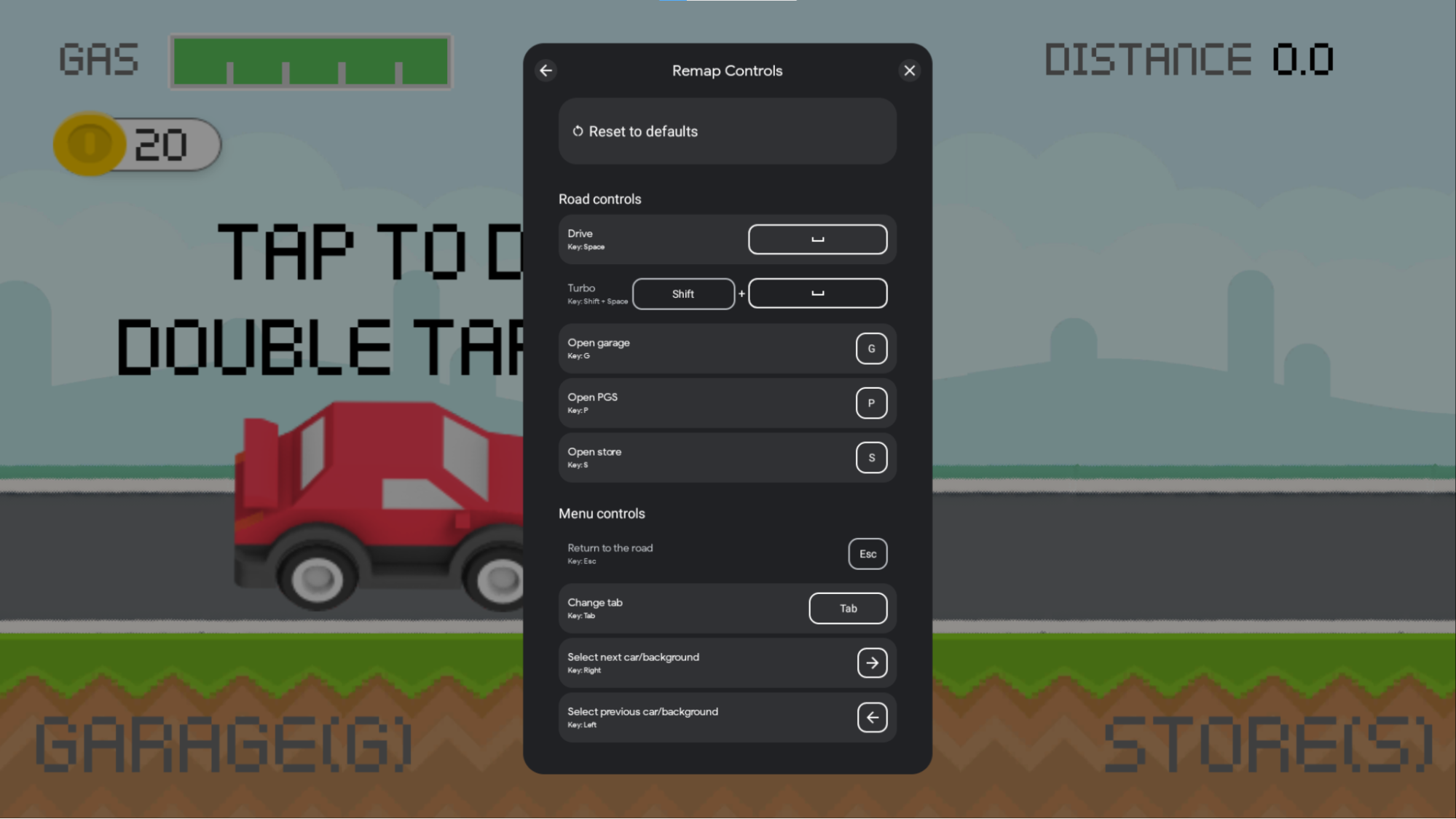The image size is (1456, 819).
Task: Click the Turbo Shift key button
Action: tap(683, 294)
